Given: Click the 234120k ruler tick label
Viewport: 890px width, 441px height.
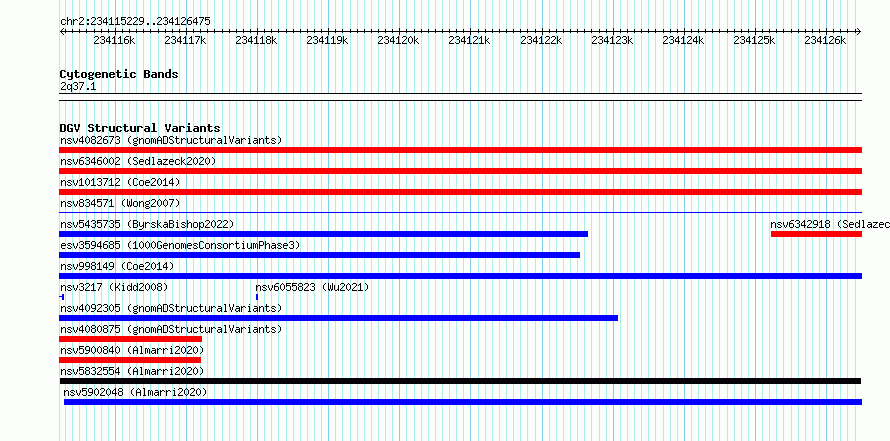Looking at the screenshot, I should point(398,40).
